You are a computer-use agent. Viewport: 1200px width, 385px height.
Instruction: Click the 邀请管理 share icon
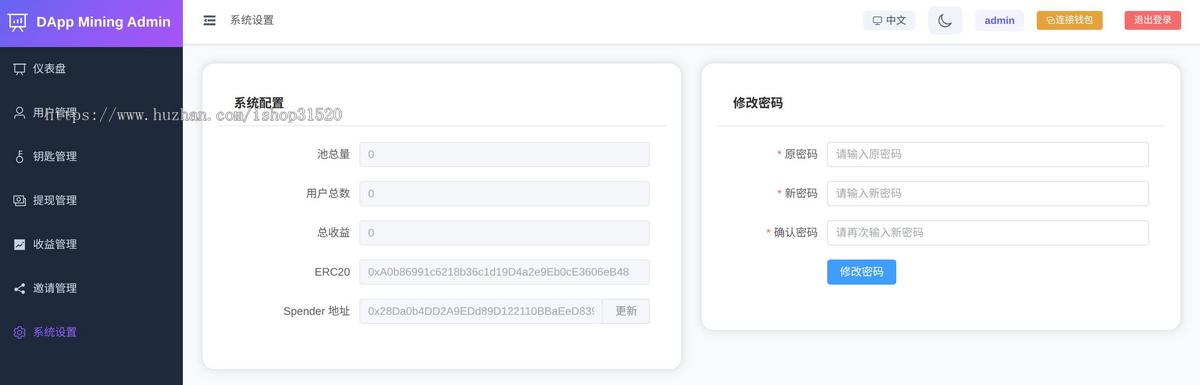pyautogui.click(x=19, y=289)
